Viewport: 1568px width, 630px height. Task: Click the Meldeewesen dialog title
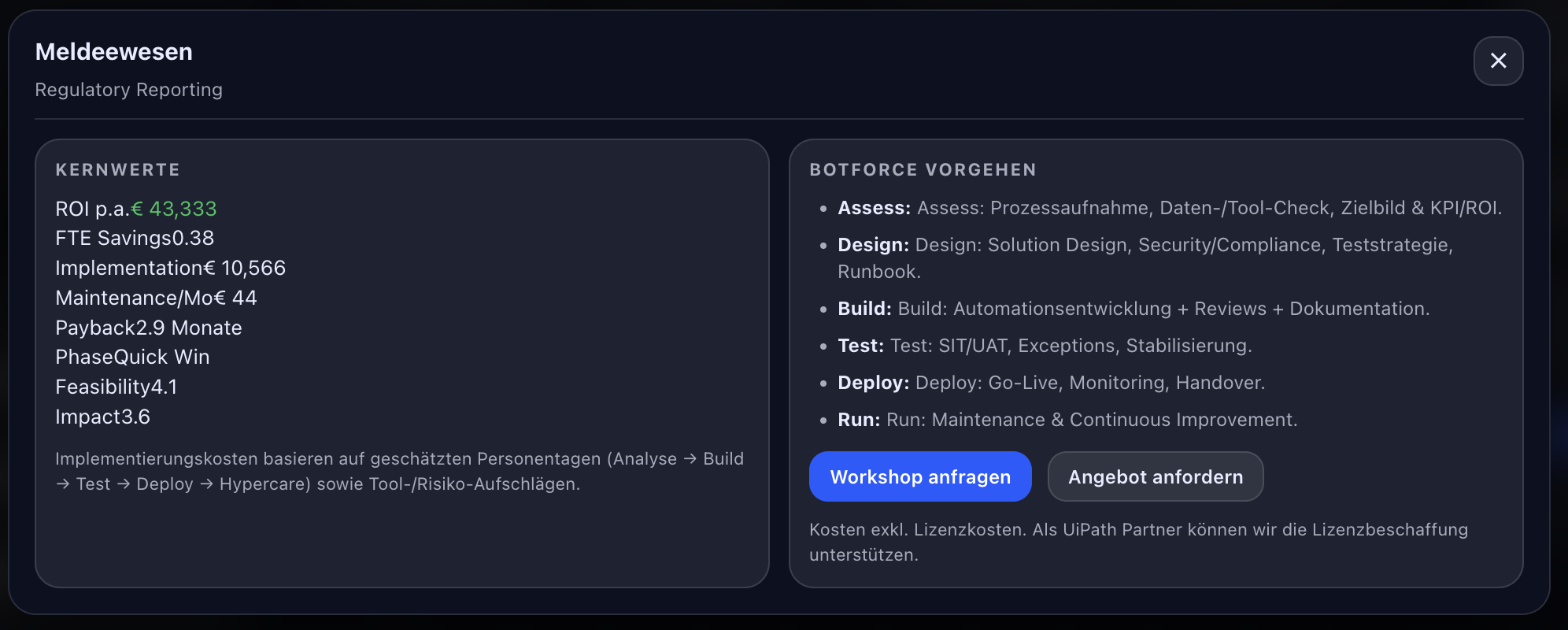(114, 52)
